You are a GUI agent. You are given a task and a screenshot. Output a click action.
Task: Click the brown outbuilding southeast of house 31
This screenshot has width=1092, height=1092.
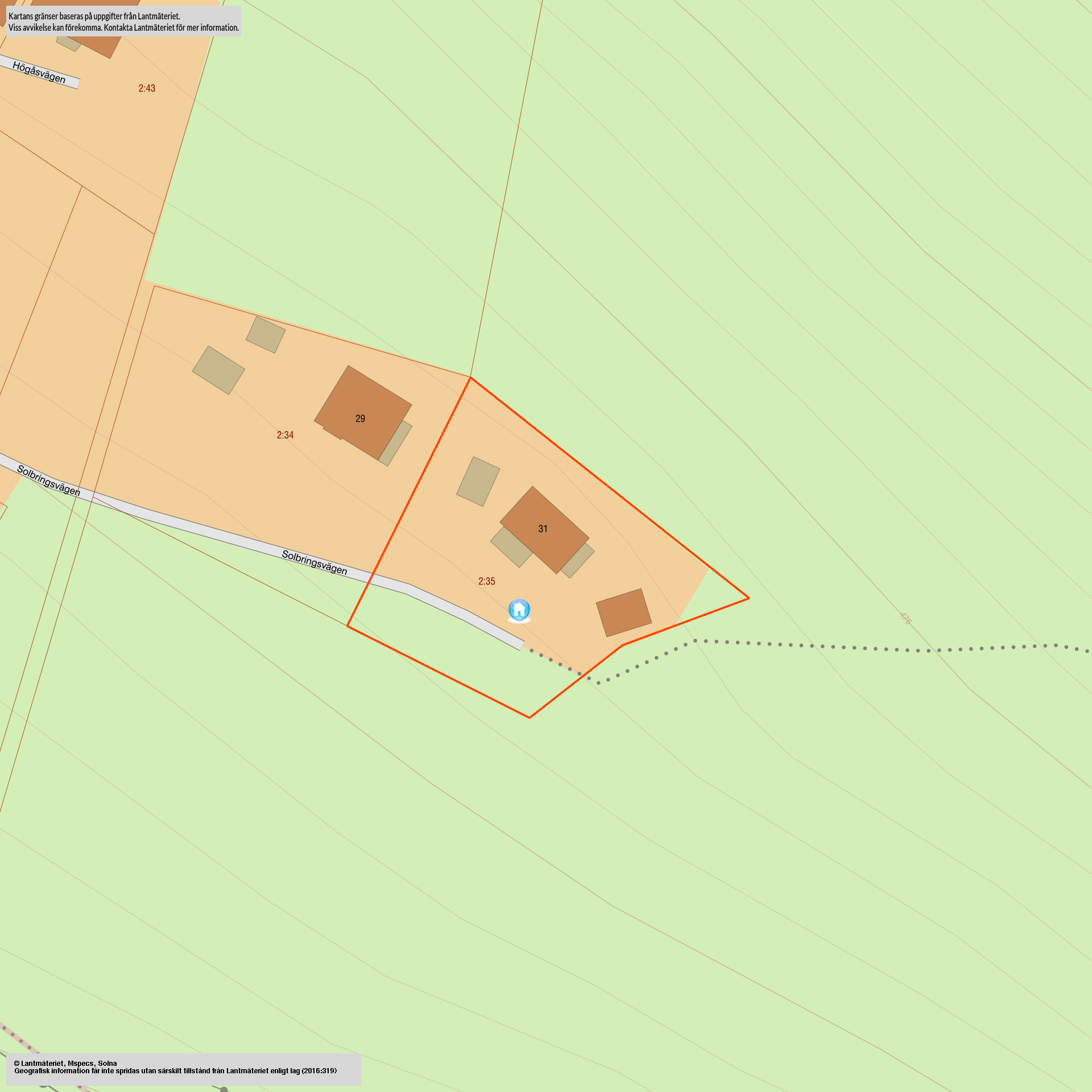[623, 613]
